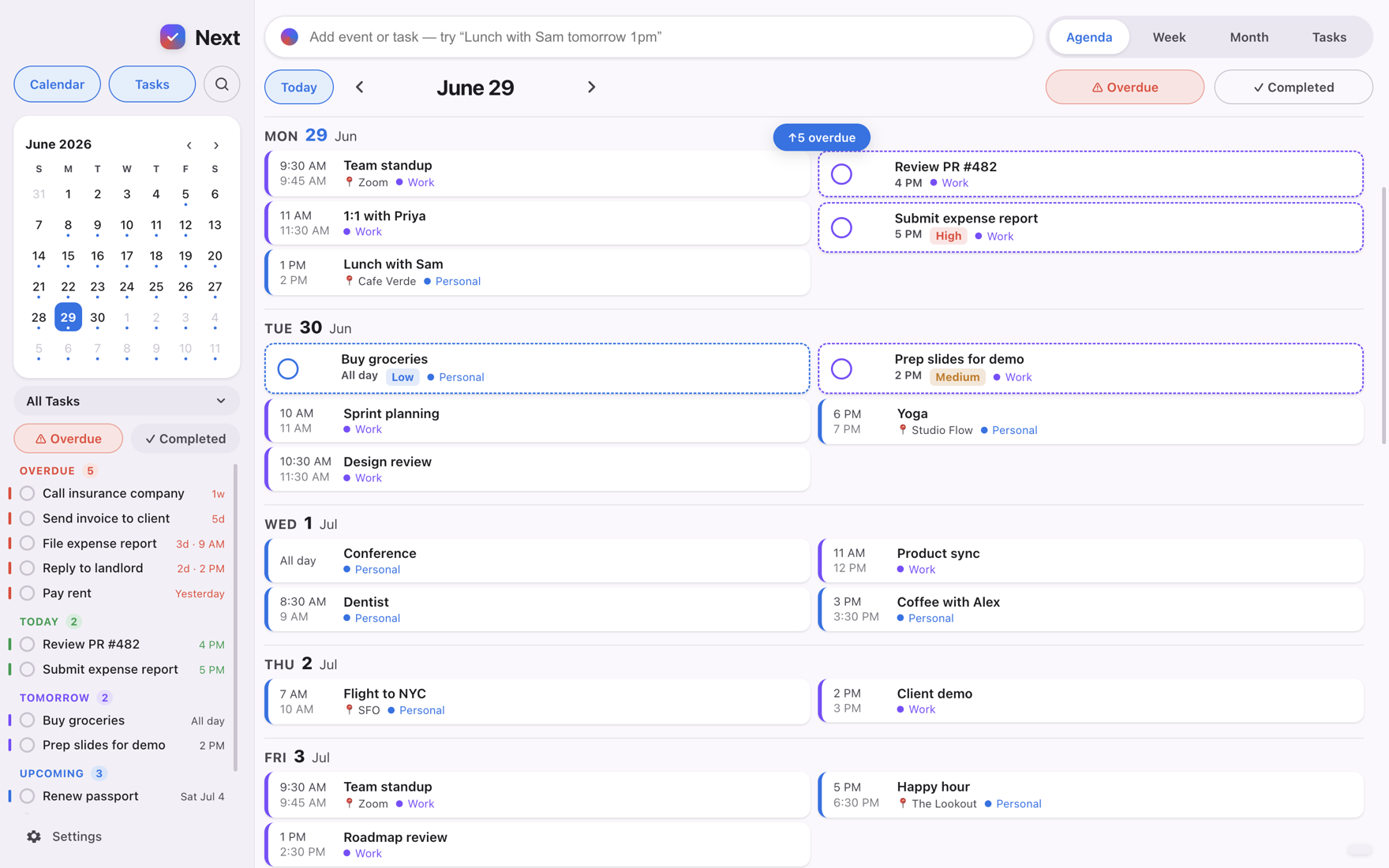Click the 5 overdue arrow badge

tap(822, 137)
